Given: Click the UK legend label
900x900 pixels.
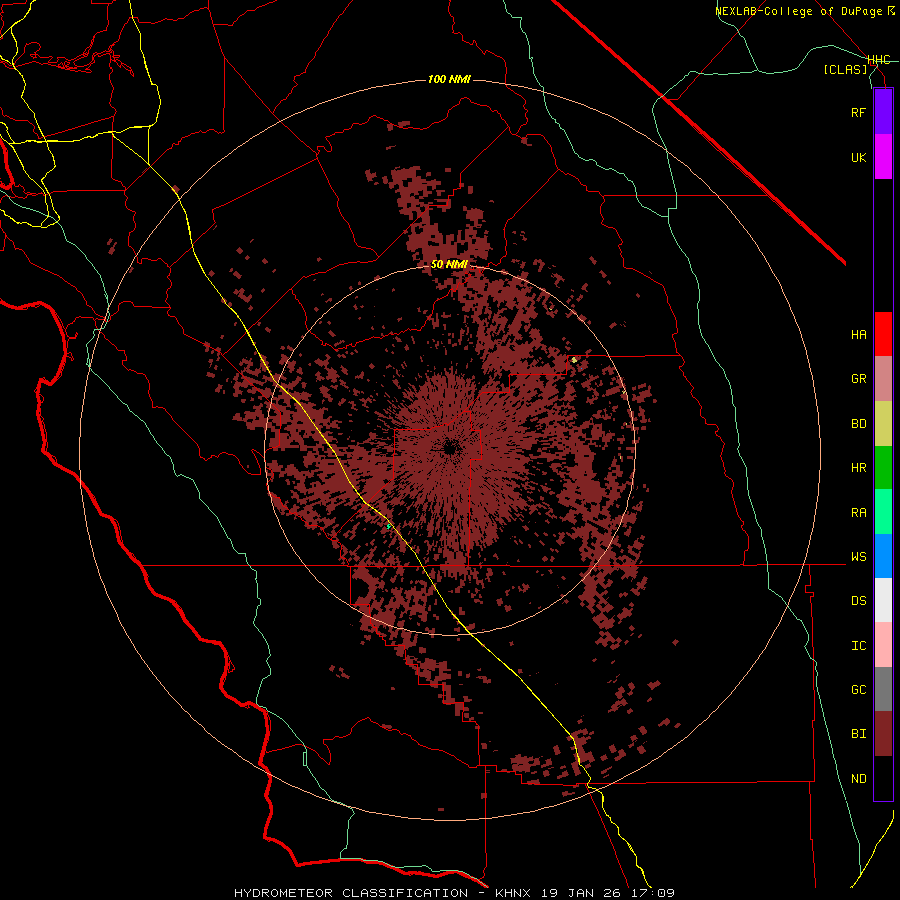Looking at the screenshot, I should (858, 157).
